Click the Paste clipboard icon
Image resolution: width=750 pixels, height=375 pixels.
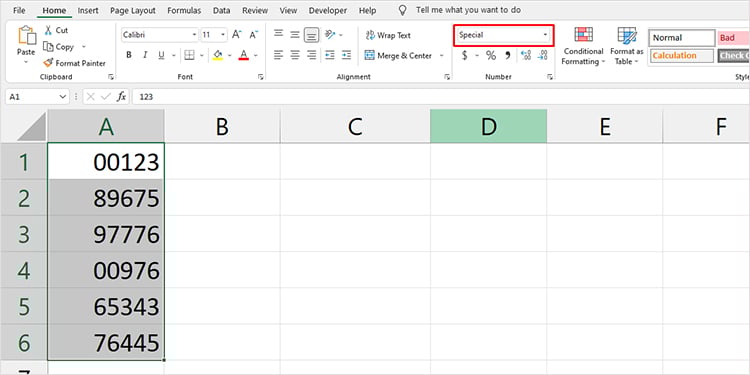point(26,36)
